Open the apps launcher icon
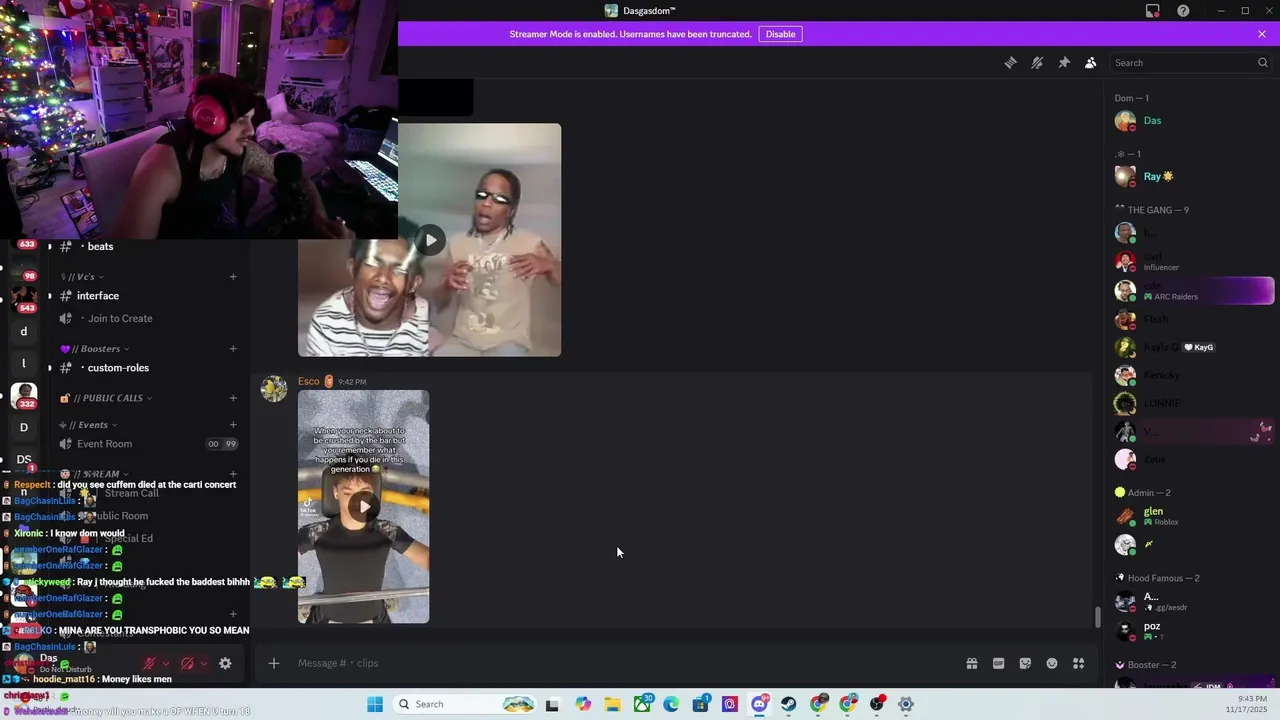This screenshot has width=1280, height=720. 1079,663
